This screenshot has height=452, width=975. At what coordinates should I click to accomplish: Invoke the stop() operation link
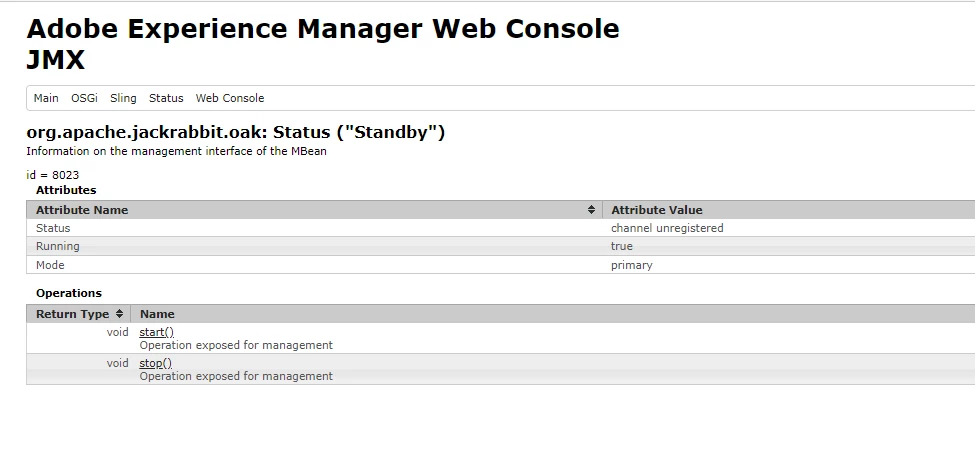[155, 363]
